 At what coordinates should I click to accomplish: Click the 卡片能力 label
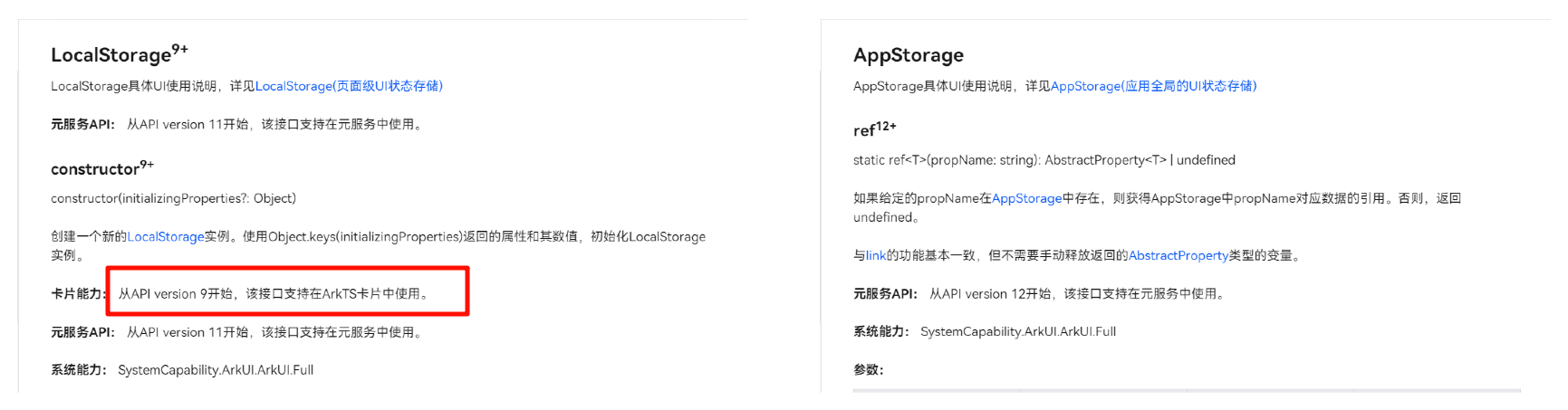[78, 293]
